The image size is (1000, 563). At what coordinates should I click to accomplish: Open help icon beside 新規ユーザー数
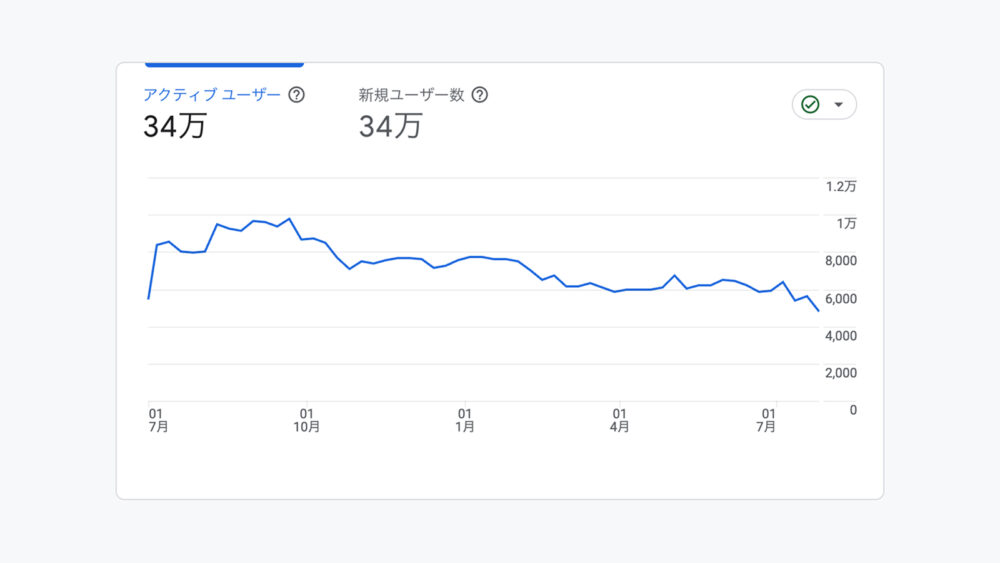pos(480,95)
